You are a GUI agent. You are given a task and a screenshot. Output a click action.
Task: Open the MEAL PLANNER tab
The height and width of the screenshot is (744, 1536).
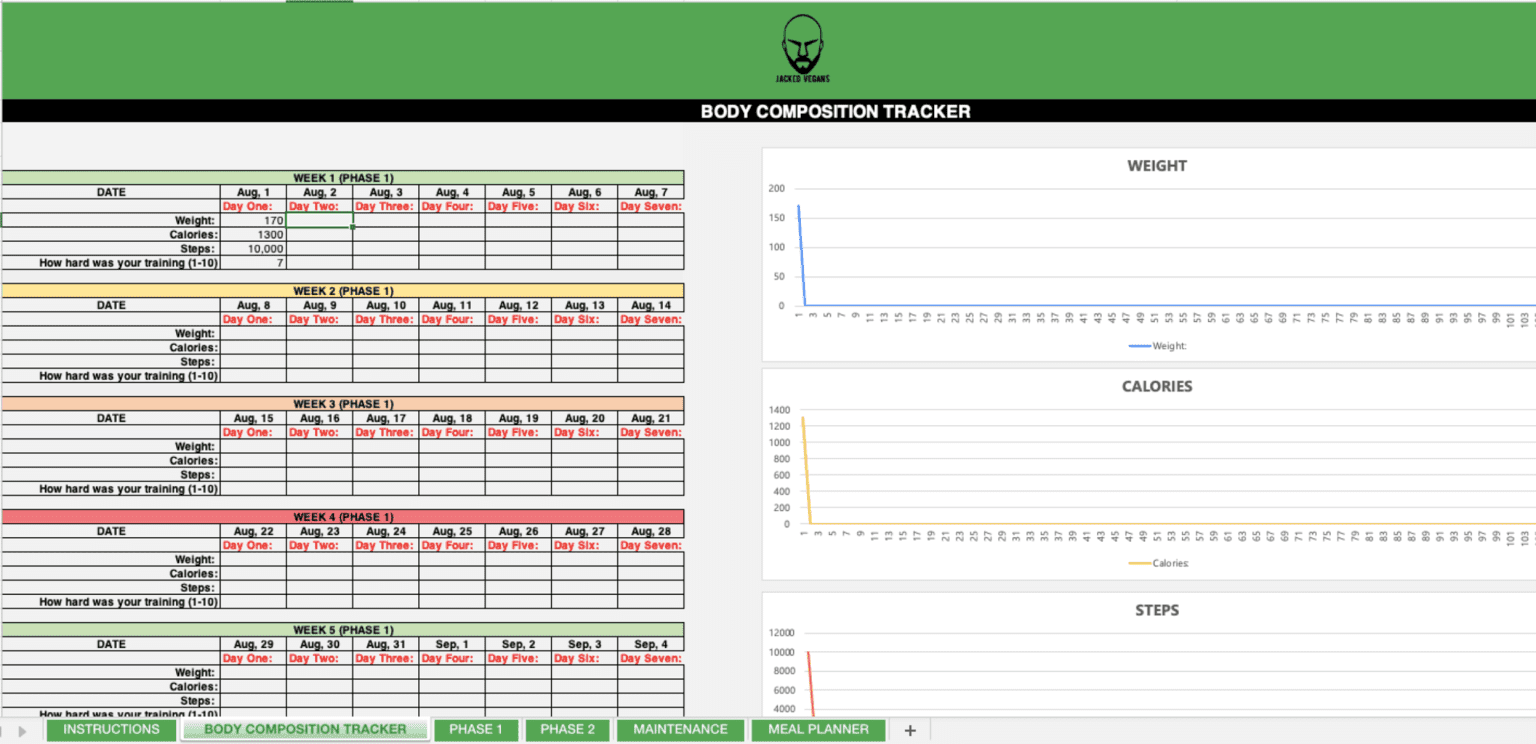pos(818,729)
